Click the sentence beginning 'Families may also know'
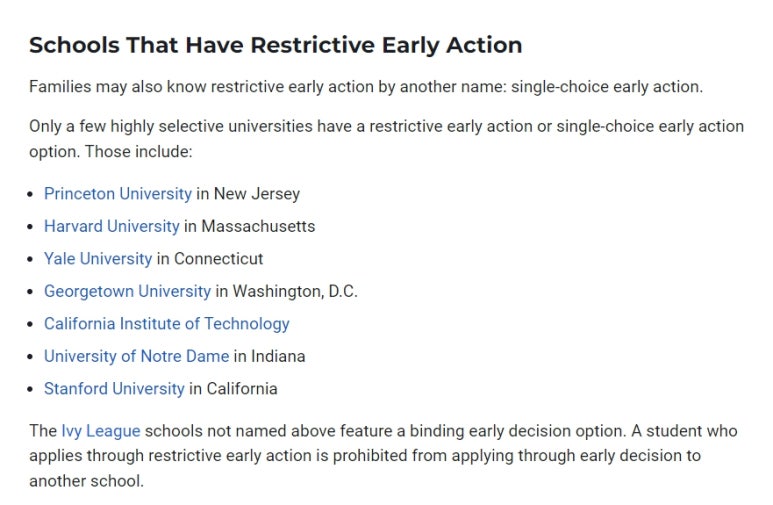 [366, 87]
